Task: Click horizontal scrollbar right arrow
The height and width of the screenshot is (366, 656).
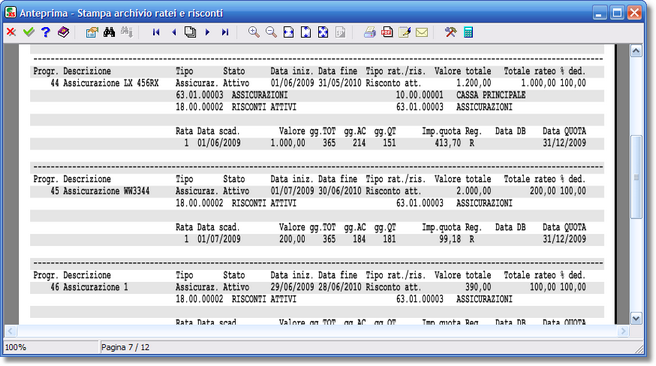Action: pyautogui.click(x=623, y=331)
